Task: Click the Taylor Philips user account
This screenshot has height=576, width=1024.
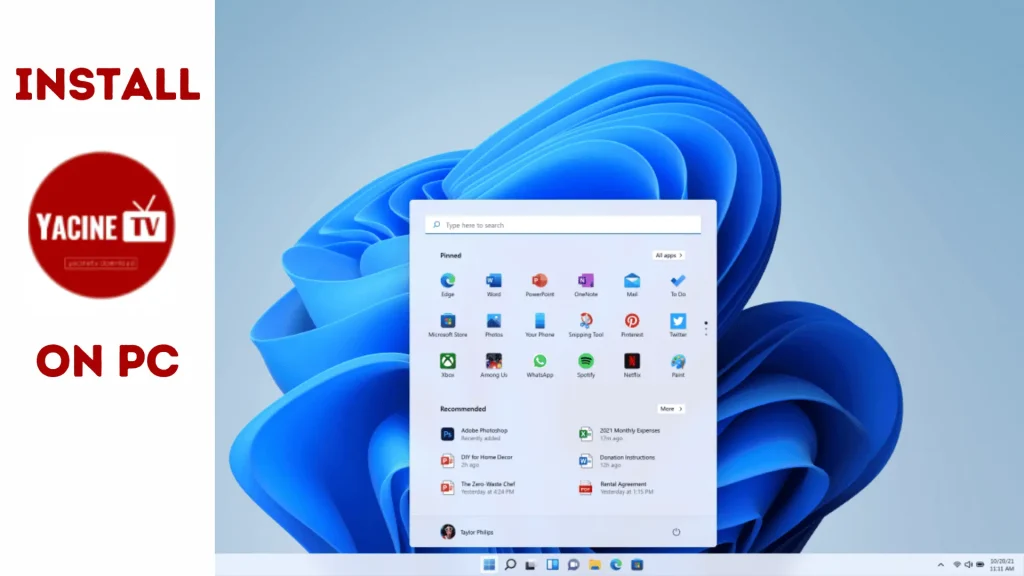Action: 467,532
